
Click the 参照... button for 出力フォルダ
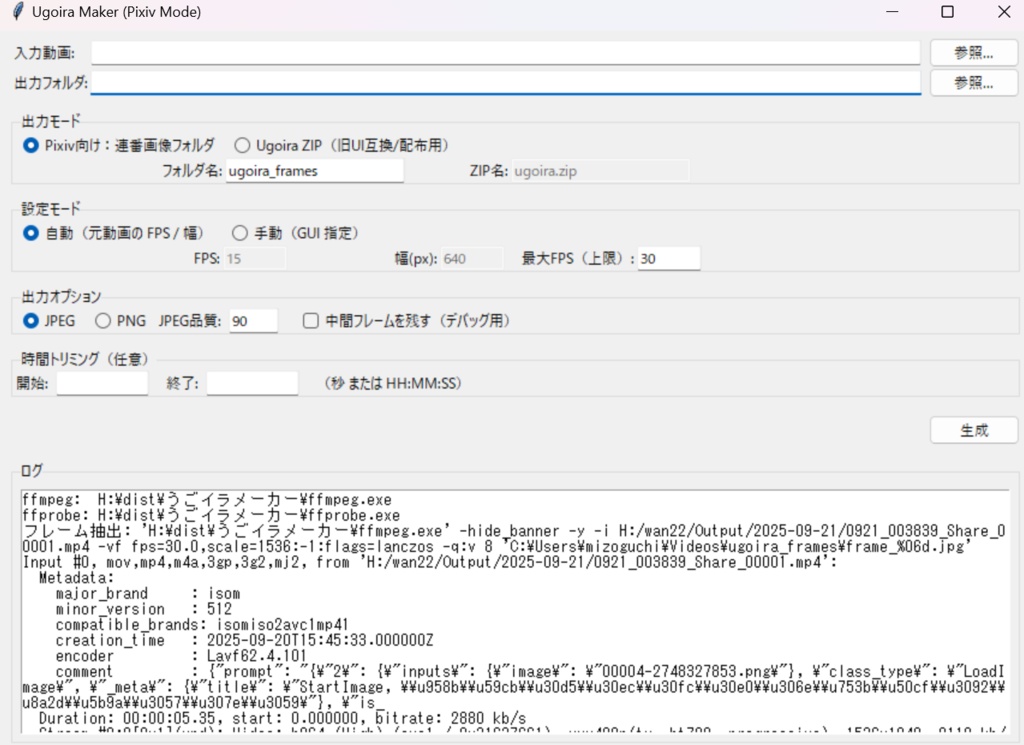click(x=974, y=83)
